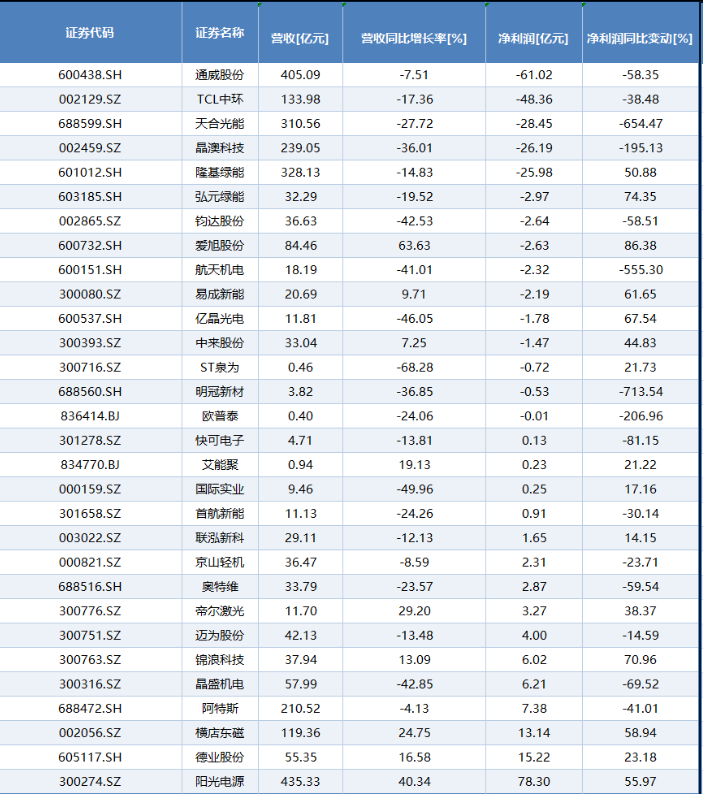The image size is (703, 794).
Task: Click 晶盛机电 revenue growth -42.85
Action: [x=414, y=684]
